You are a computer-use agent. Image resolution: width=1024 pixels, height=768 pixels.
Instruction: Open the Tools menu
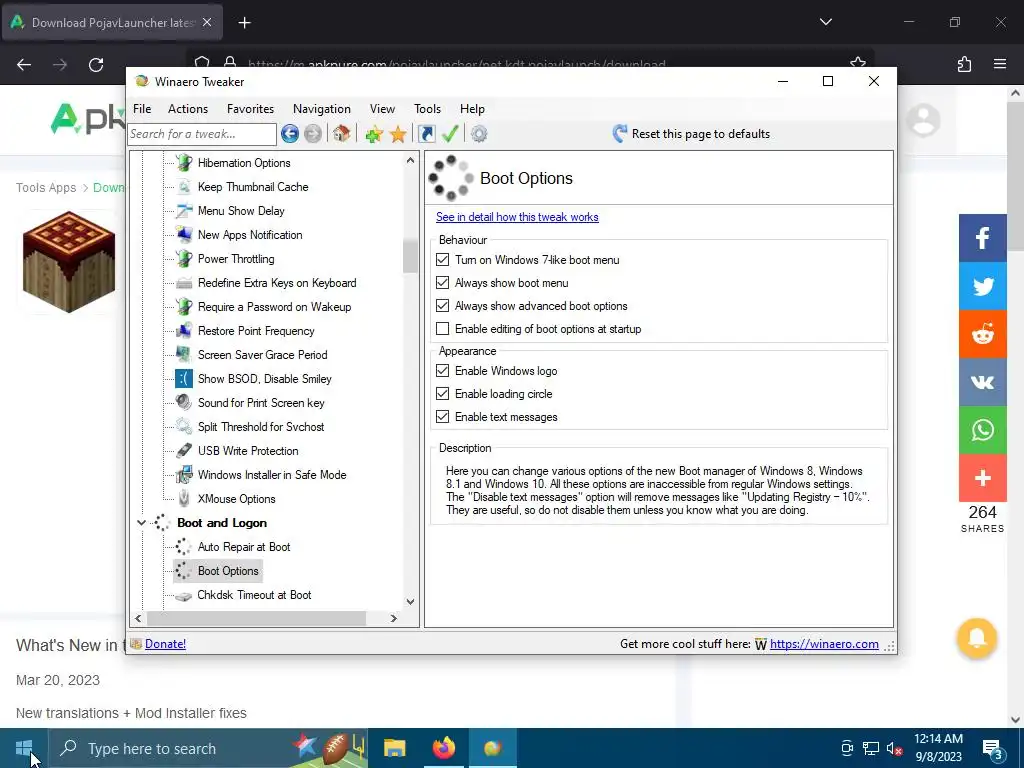427,109
